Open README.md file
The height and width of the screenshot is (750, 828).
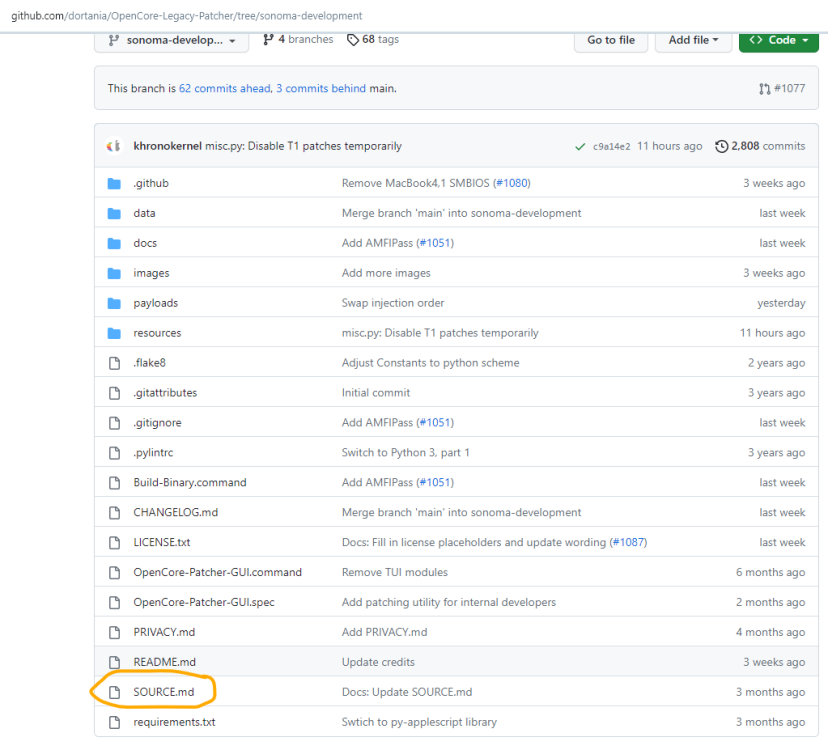coord(165,662)
